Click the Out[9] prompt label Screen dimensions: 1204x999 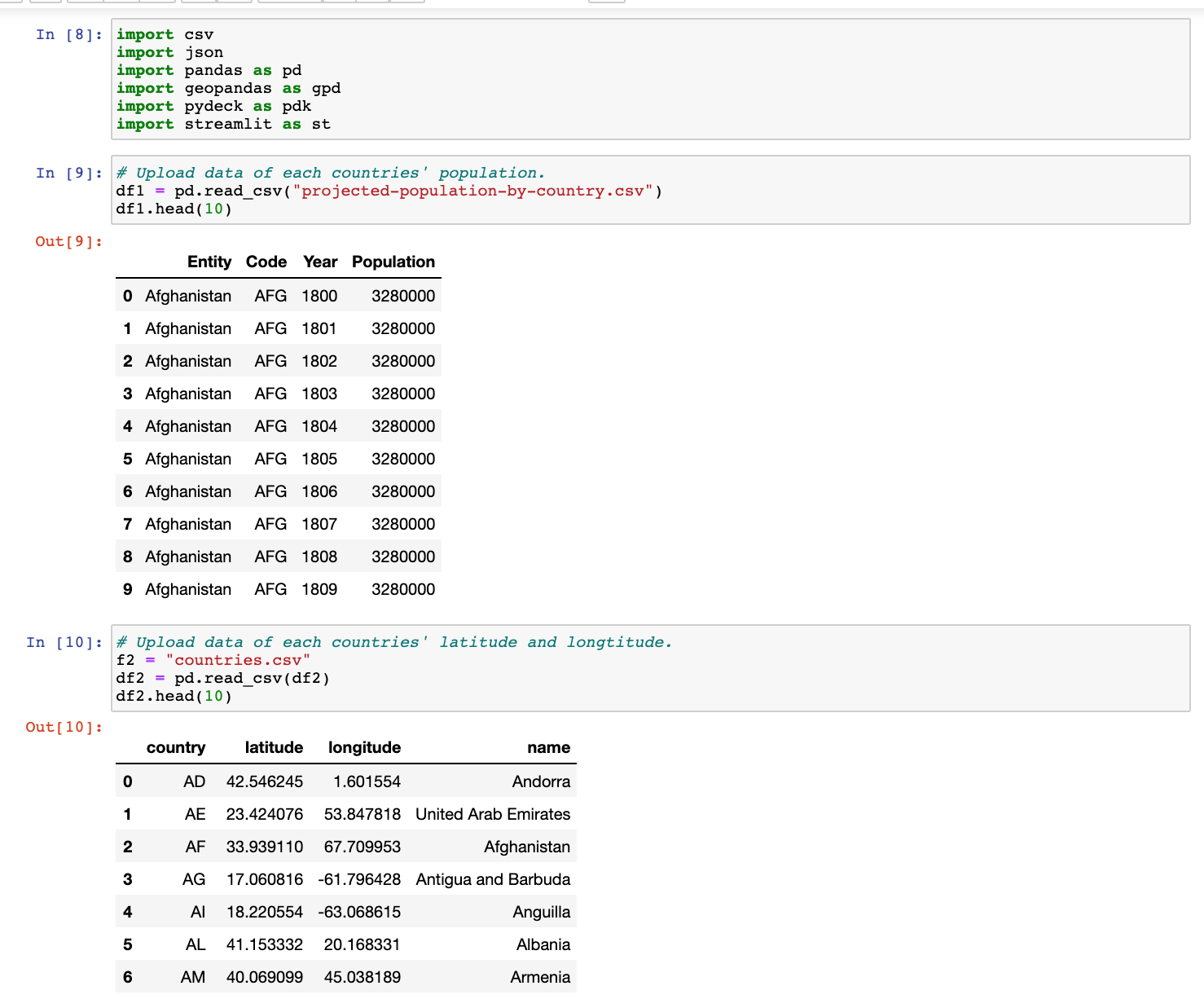tap(67, 241)
